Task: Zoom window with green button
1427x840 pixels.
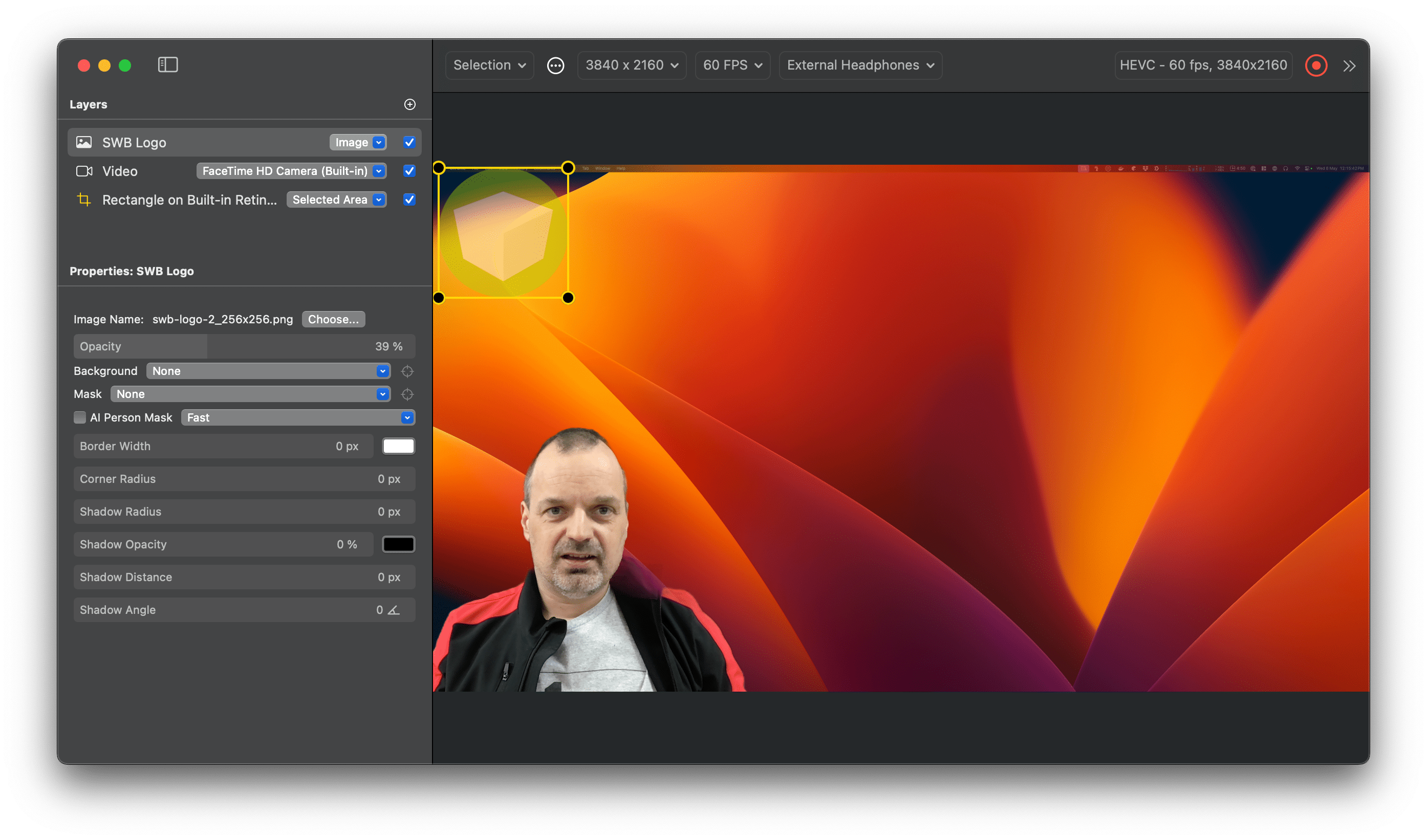Action: point(125,65)
